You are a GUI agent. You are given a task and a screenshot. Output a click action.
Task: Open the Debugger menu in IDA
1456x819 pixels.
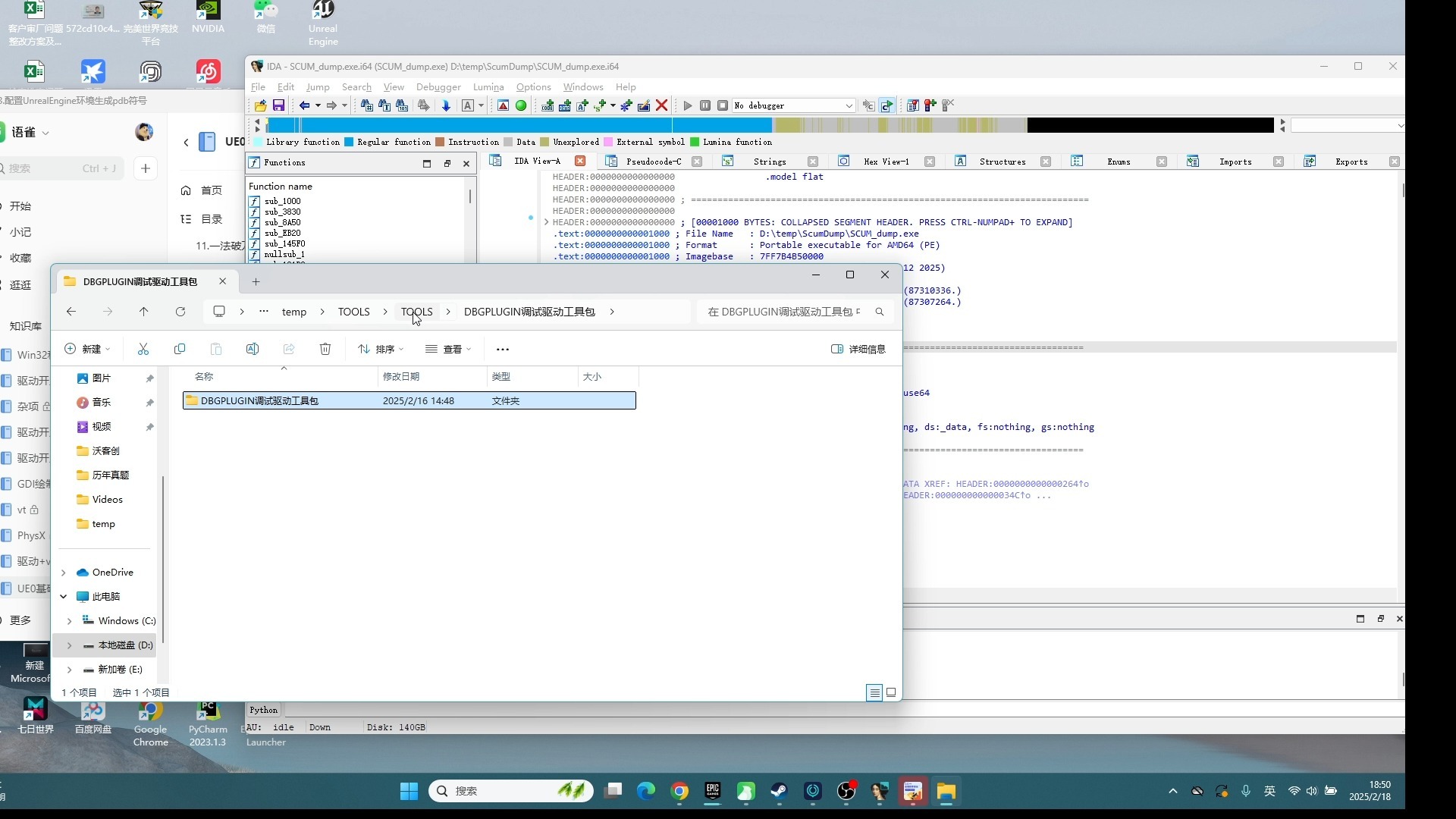click(438, 87)
